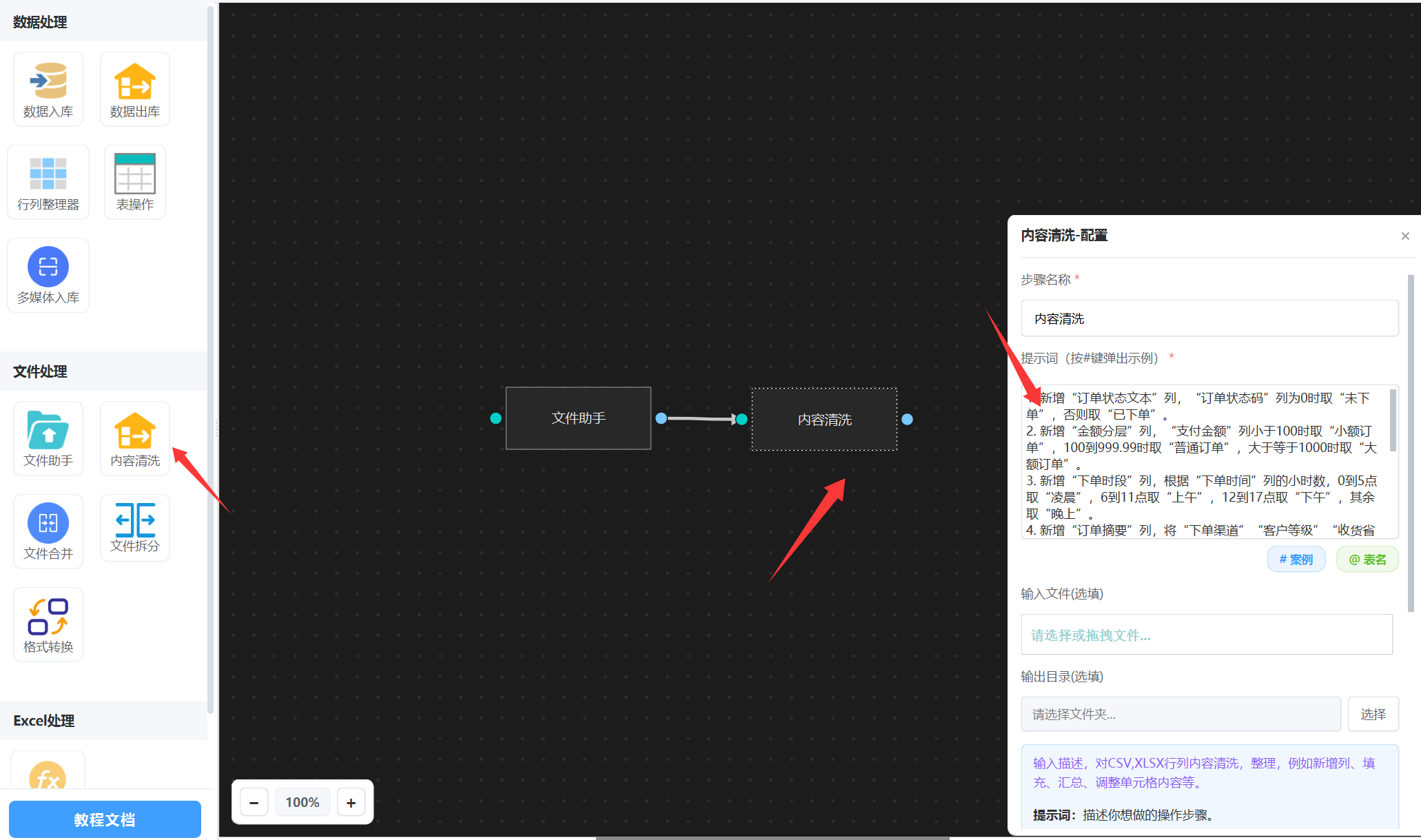Viewport: 1421px width, 840px height.
Task: Close the 内容清洗-配置 panel
Action: [1405, 236]
